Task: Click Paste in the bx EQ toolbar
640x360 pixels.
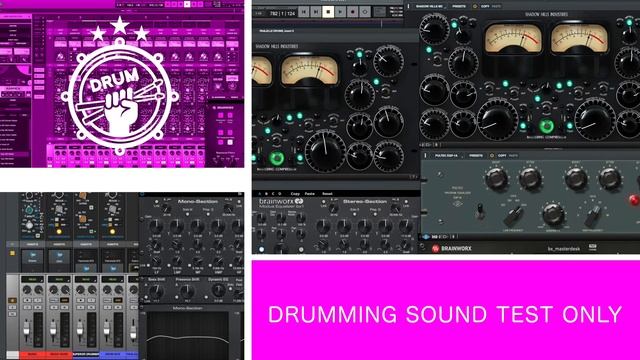Action: coord(310,193)
